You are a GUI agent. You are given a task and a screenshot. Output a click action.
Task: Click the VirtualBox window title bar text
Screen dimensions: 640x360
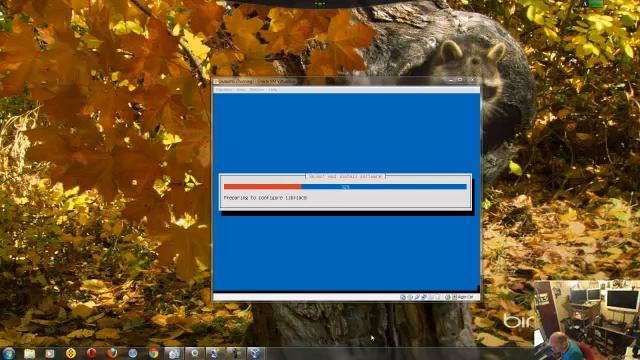pyautogui.click(x=258, y=82)
